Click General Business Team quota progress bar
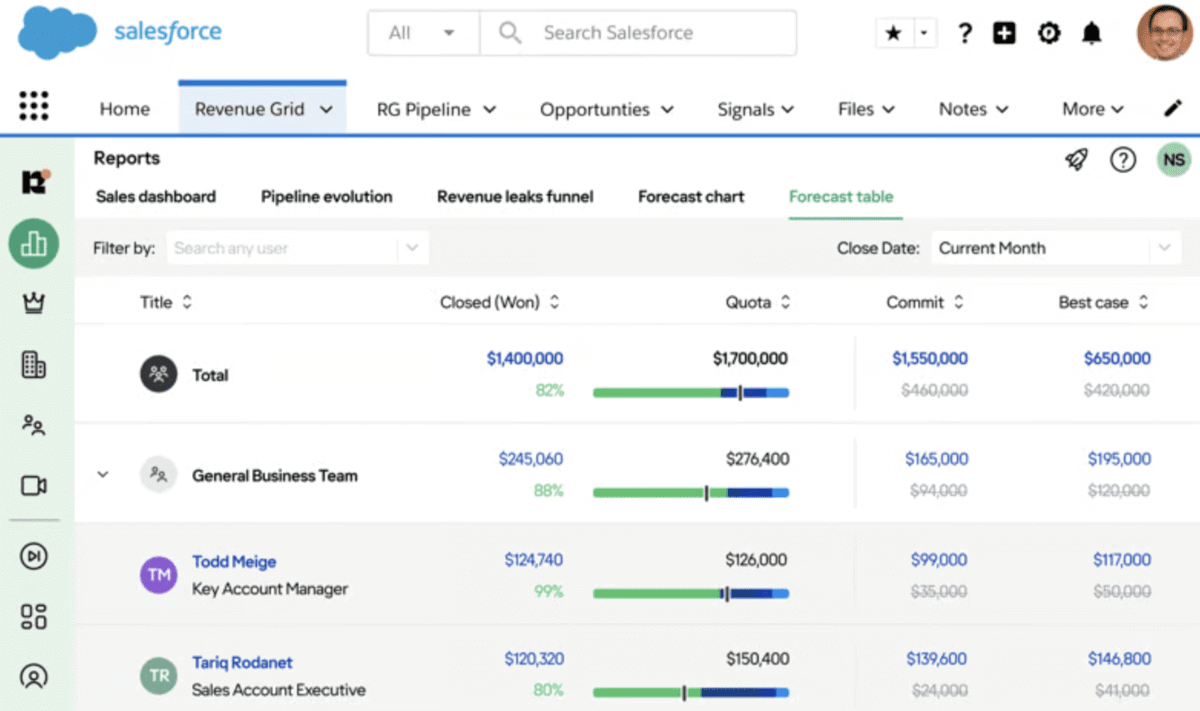 click(691, 493)
